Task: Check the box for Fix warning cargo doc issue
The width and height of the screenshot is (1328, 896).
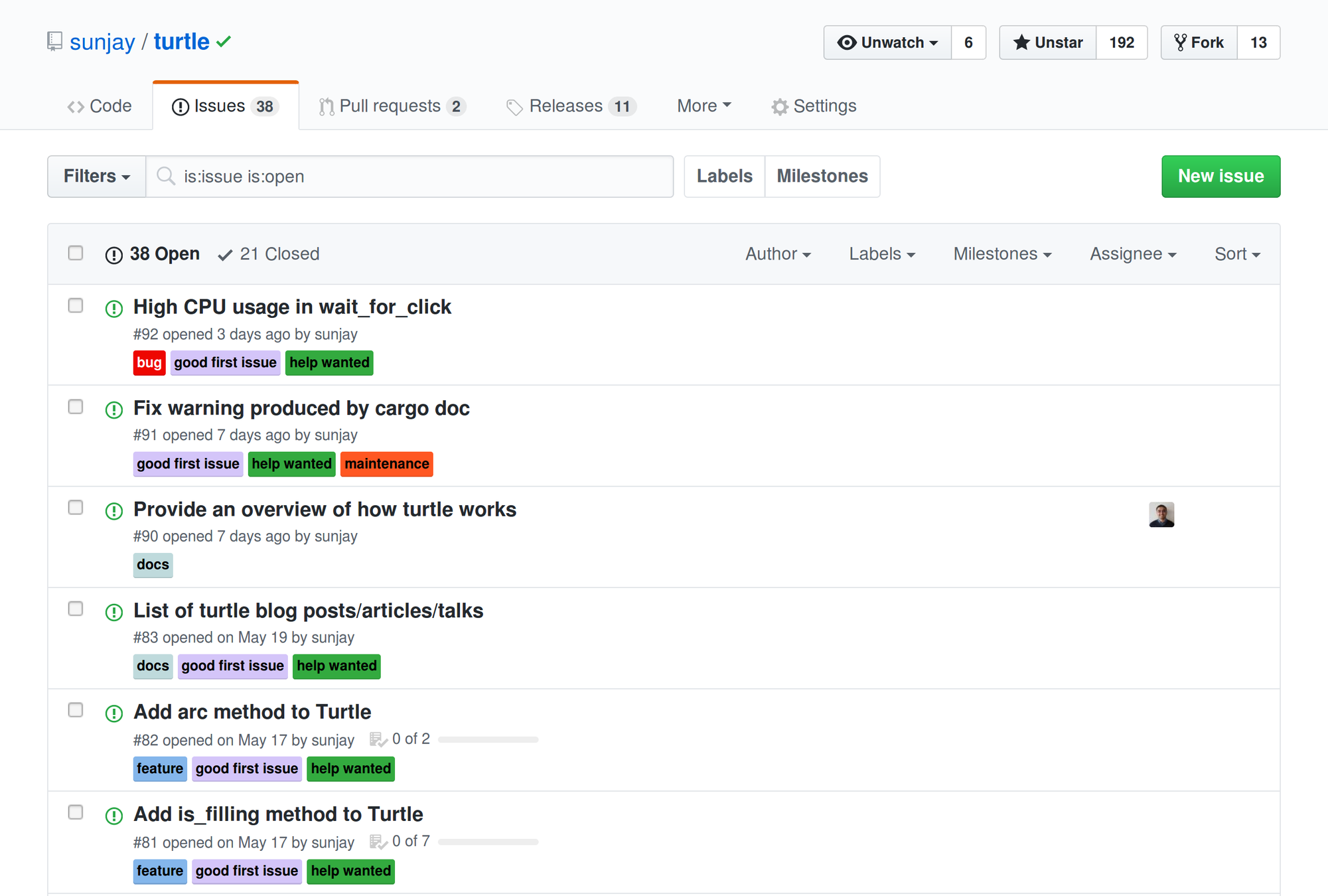Action: tap(76, 407)
